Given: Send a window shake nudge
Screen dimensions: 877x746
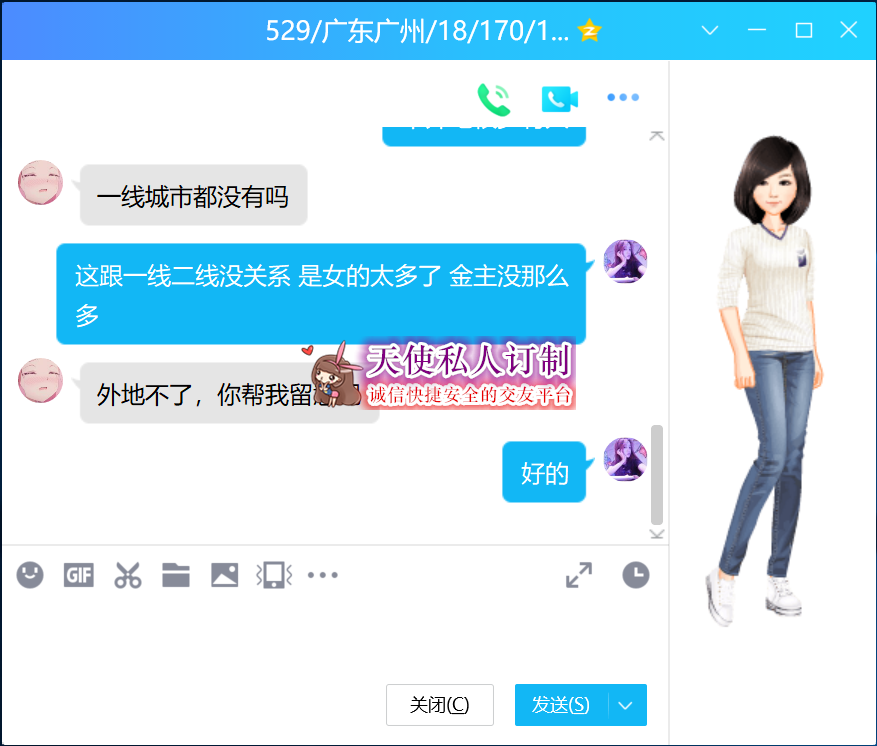Looking at the screenshot, I should 273,575.
